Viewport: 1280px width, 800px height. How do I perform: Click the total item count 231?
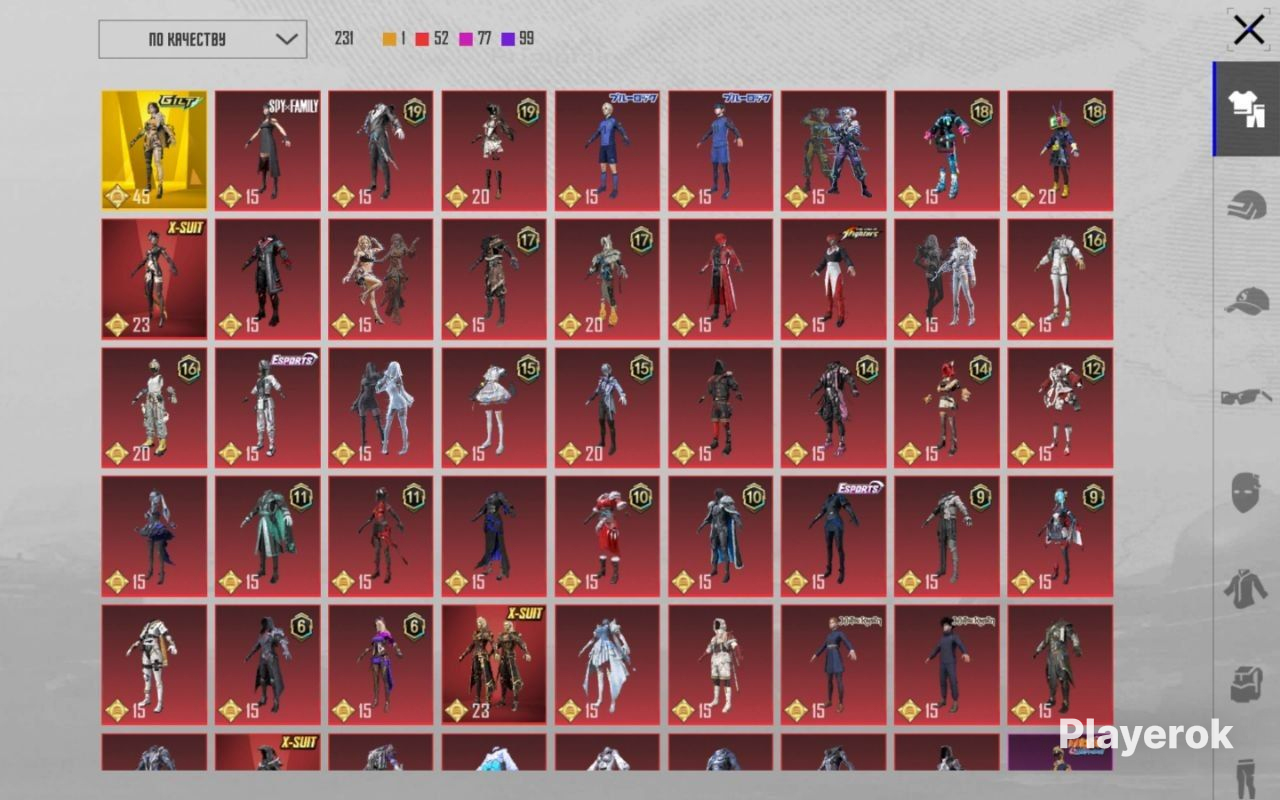pyautogui.click(x=344, y=39)
